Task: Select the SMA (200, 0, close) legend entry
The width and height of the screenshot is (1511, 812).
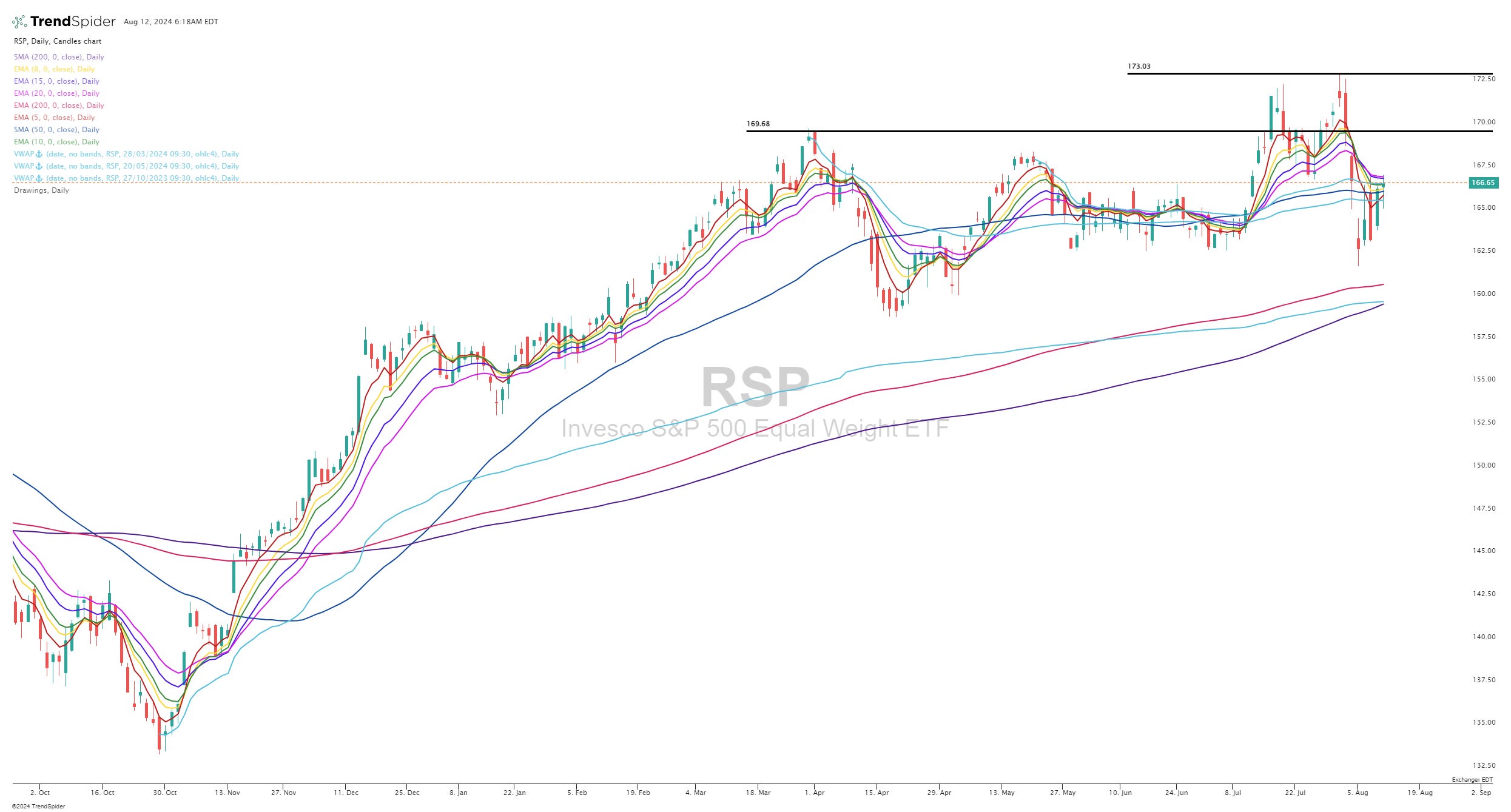Action: 59,57
